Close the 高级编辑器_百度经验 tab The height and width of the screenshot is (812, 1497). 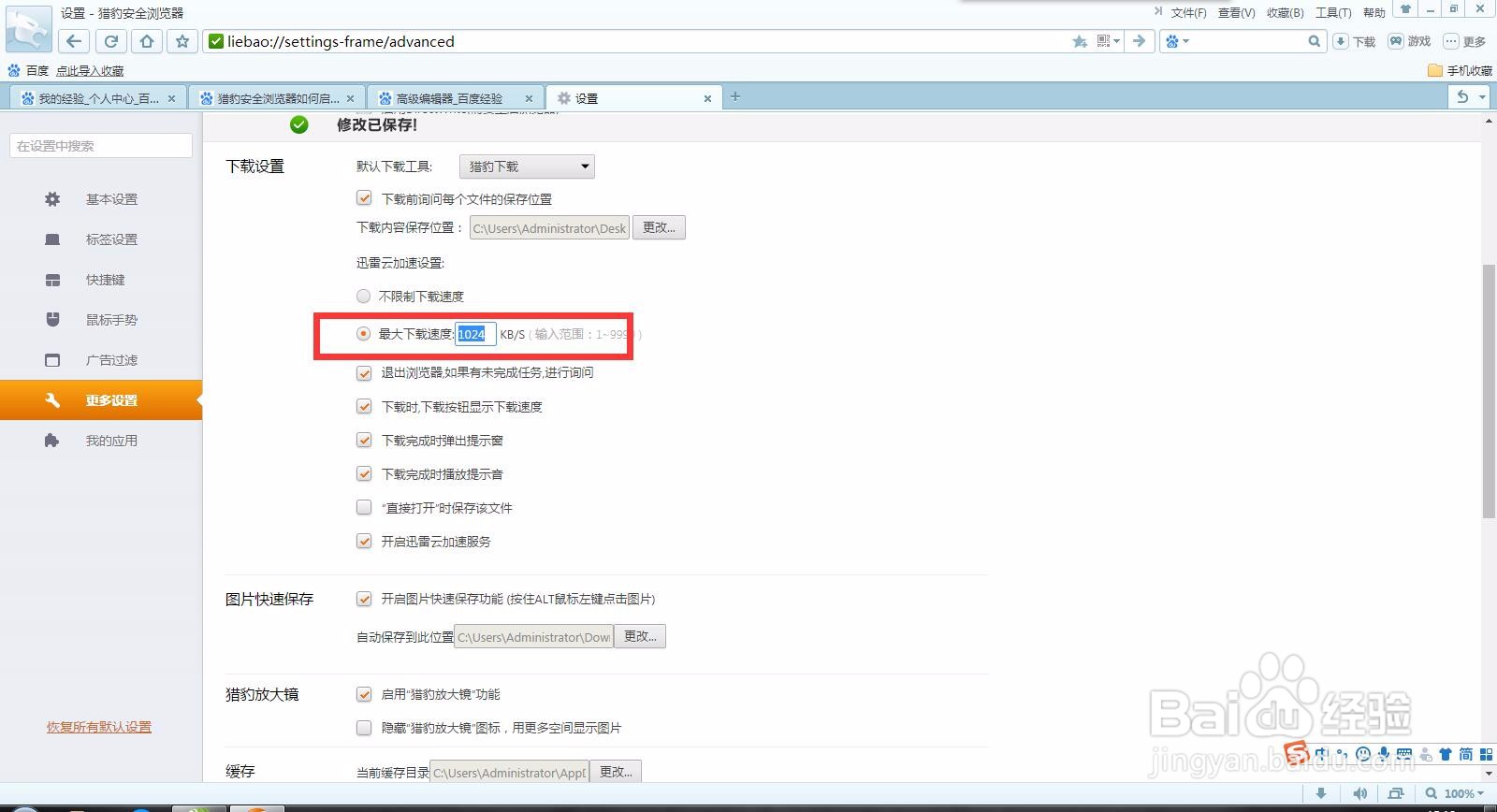coord(529,98)
